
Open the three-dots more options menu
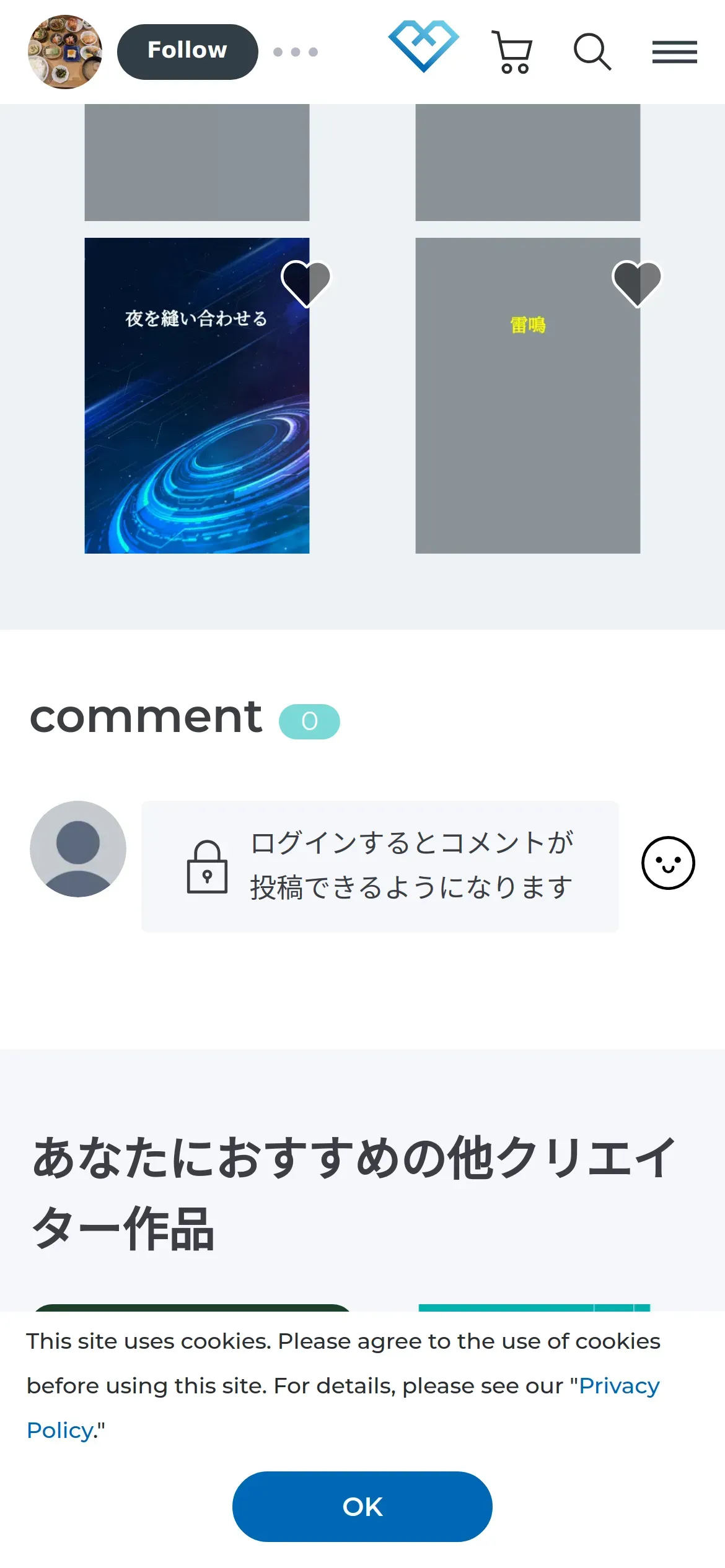point(296,52)
